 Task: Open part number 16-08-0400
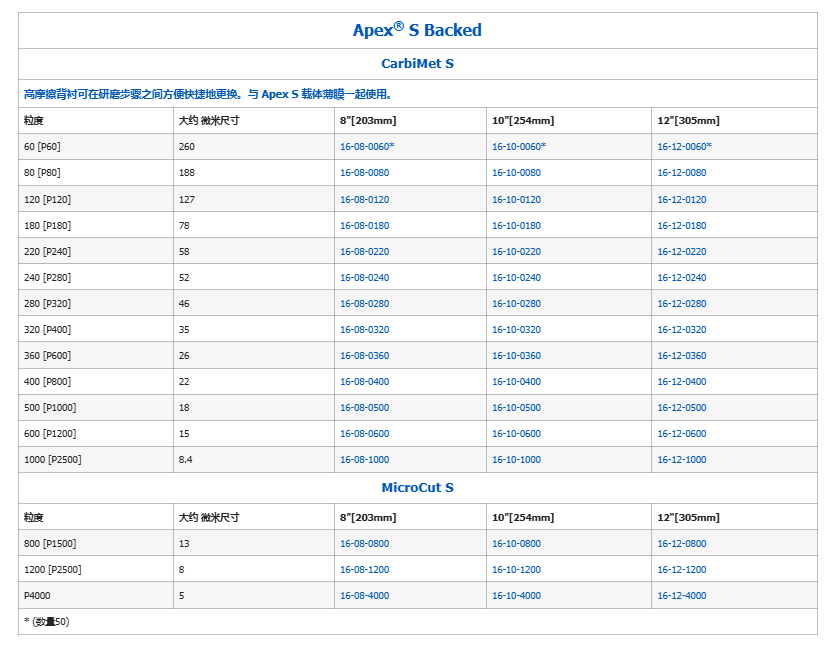pyautogui.click(x=364, y=382)
